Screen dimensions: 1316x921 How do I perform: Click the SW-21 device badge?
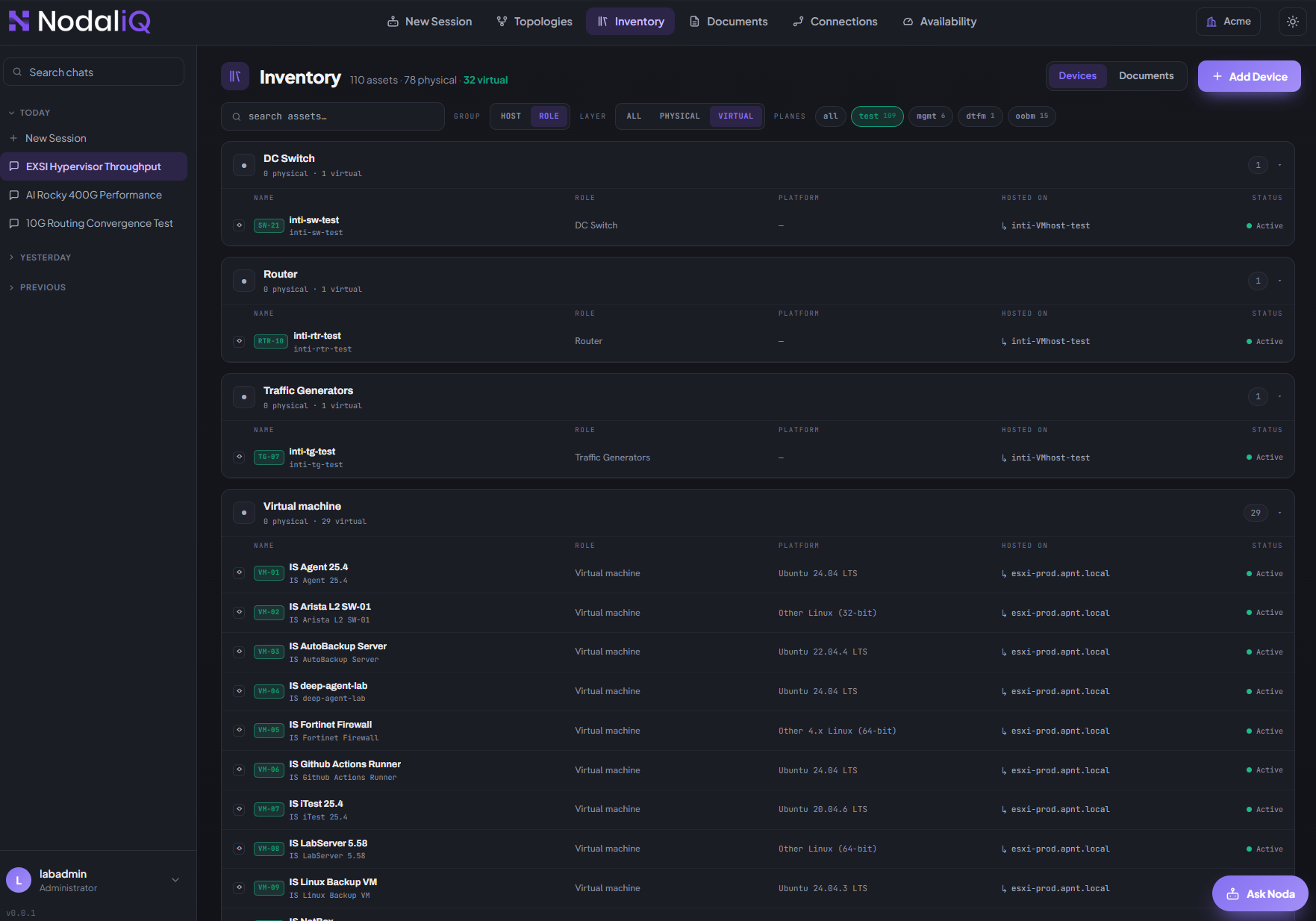(x=269, y=225)
